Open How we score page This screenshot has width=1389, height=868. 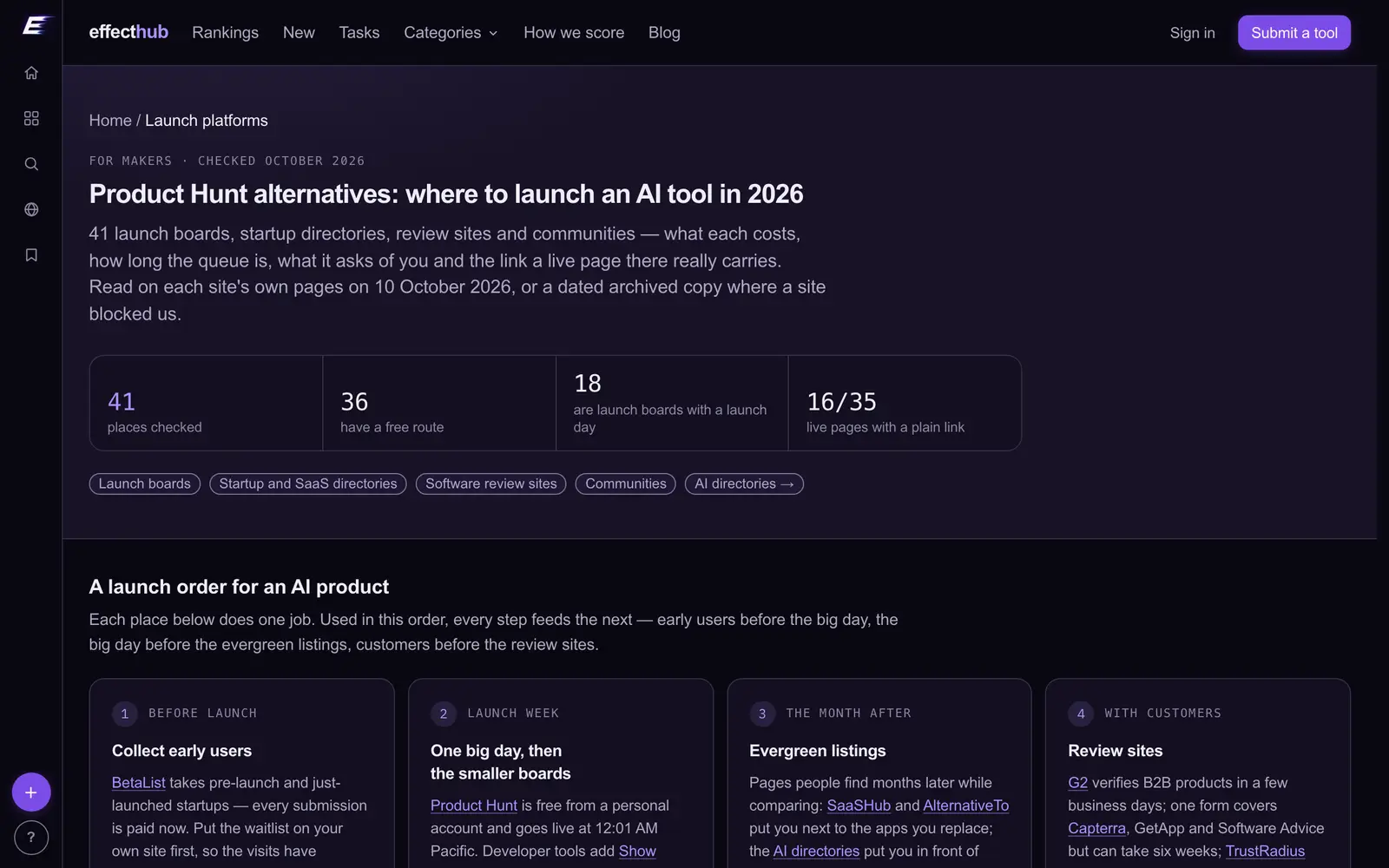click(x=574, y=33)
